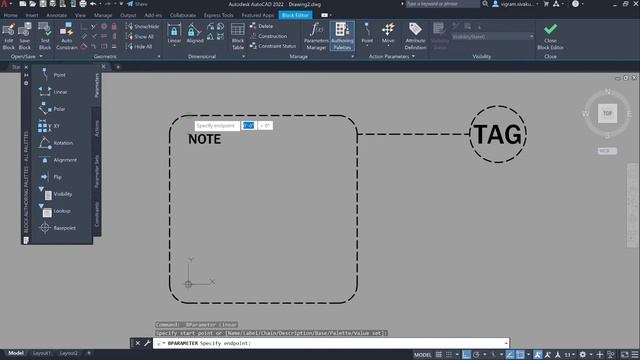Select the Block Editor ribbon tab
The image size is (640, 360).
pyautogui.click(x=296, y=15)
